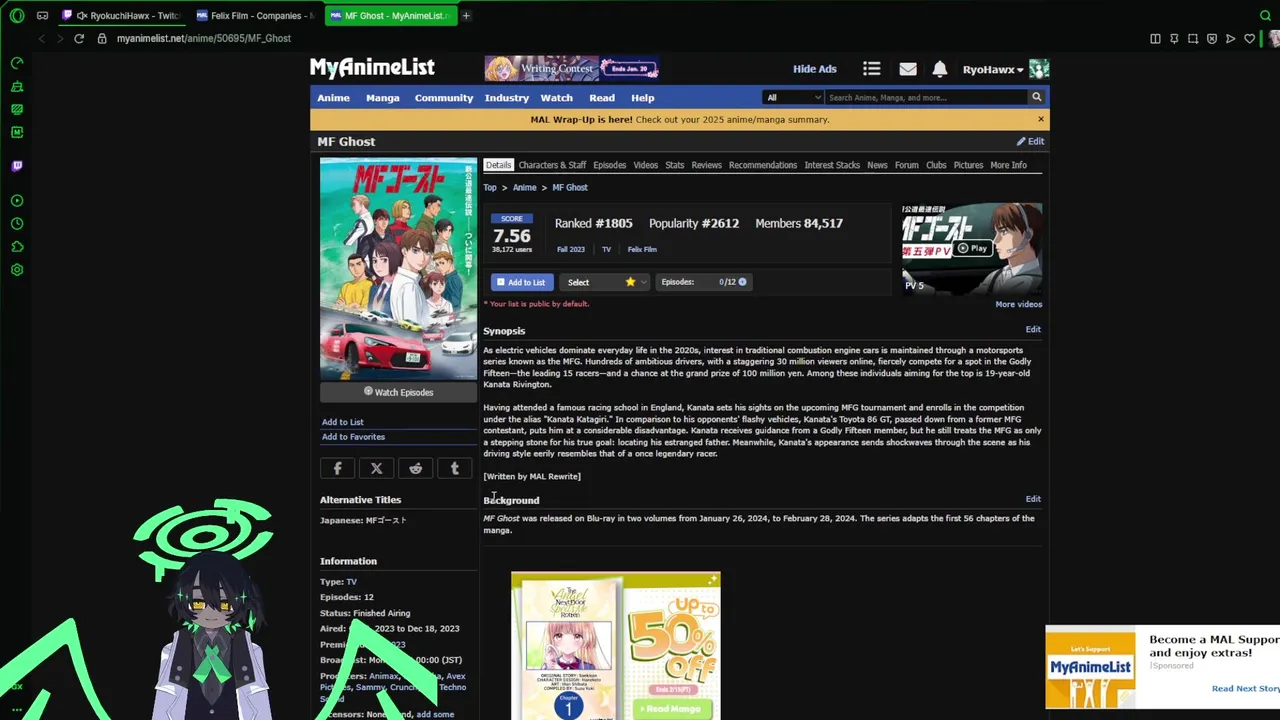The height and width of the screenshot is (720, 1280).
Task: Open a new browser tab
Action: coord(466,15)
